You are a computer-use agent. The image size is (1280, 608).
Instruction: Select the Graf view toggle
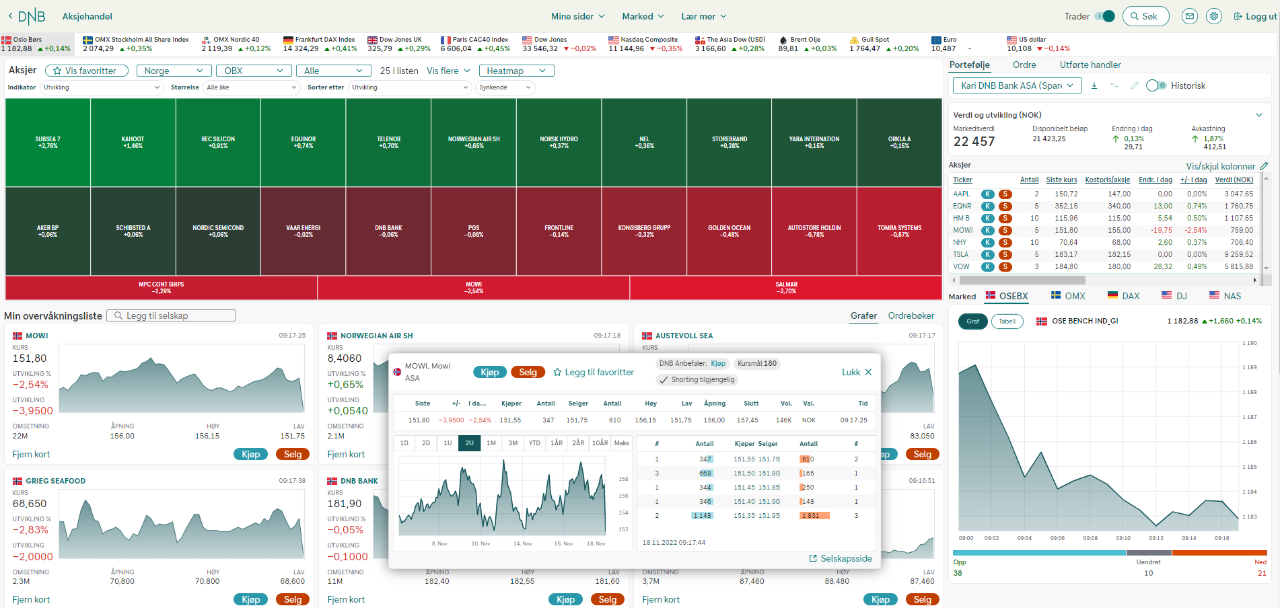point(972,321)
